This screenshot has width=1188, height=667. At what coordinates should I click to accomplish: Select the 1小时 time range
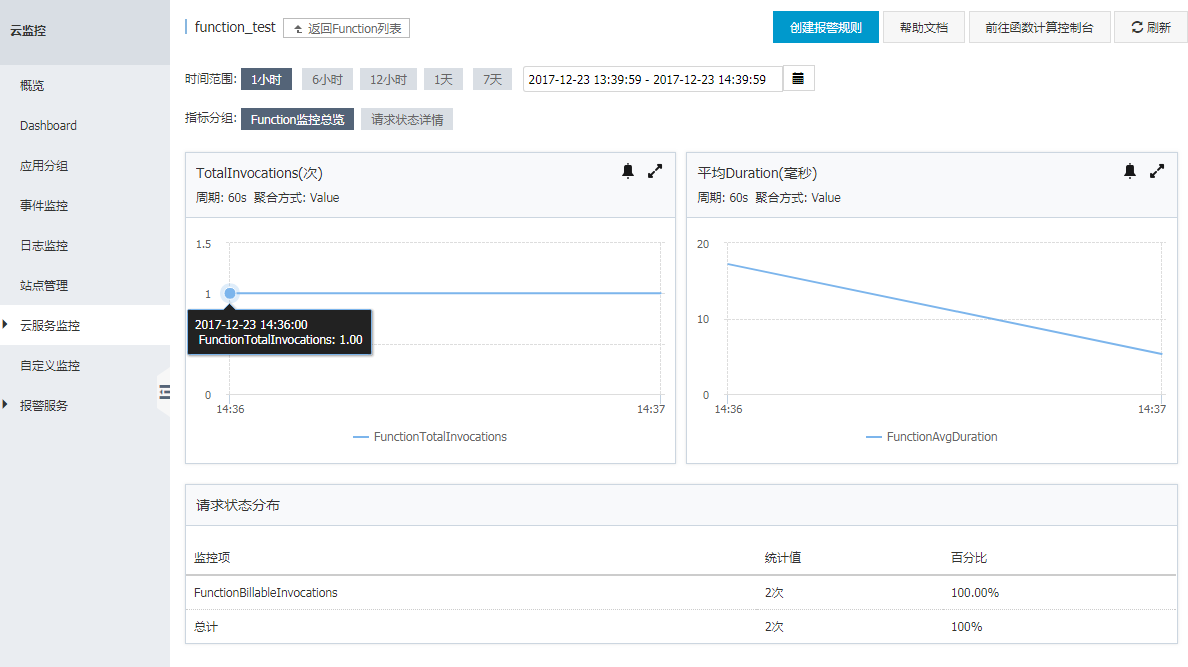(x=266, y=80)
